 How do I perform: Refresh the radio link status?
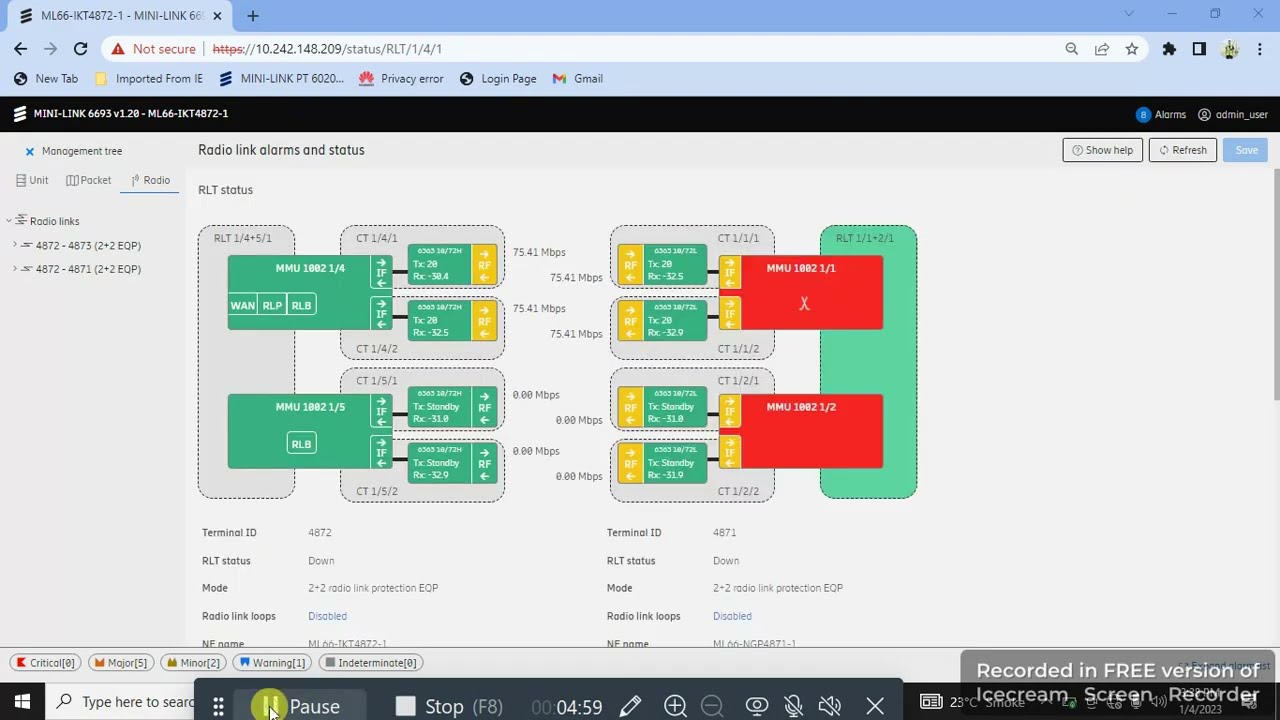[1182, 150]
